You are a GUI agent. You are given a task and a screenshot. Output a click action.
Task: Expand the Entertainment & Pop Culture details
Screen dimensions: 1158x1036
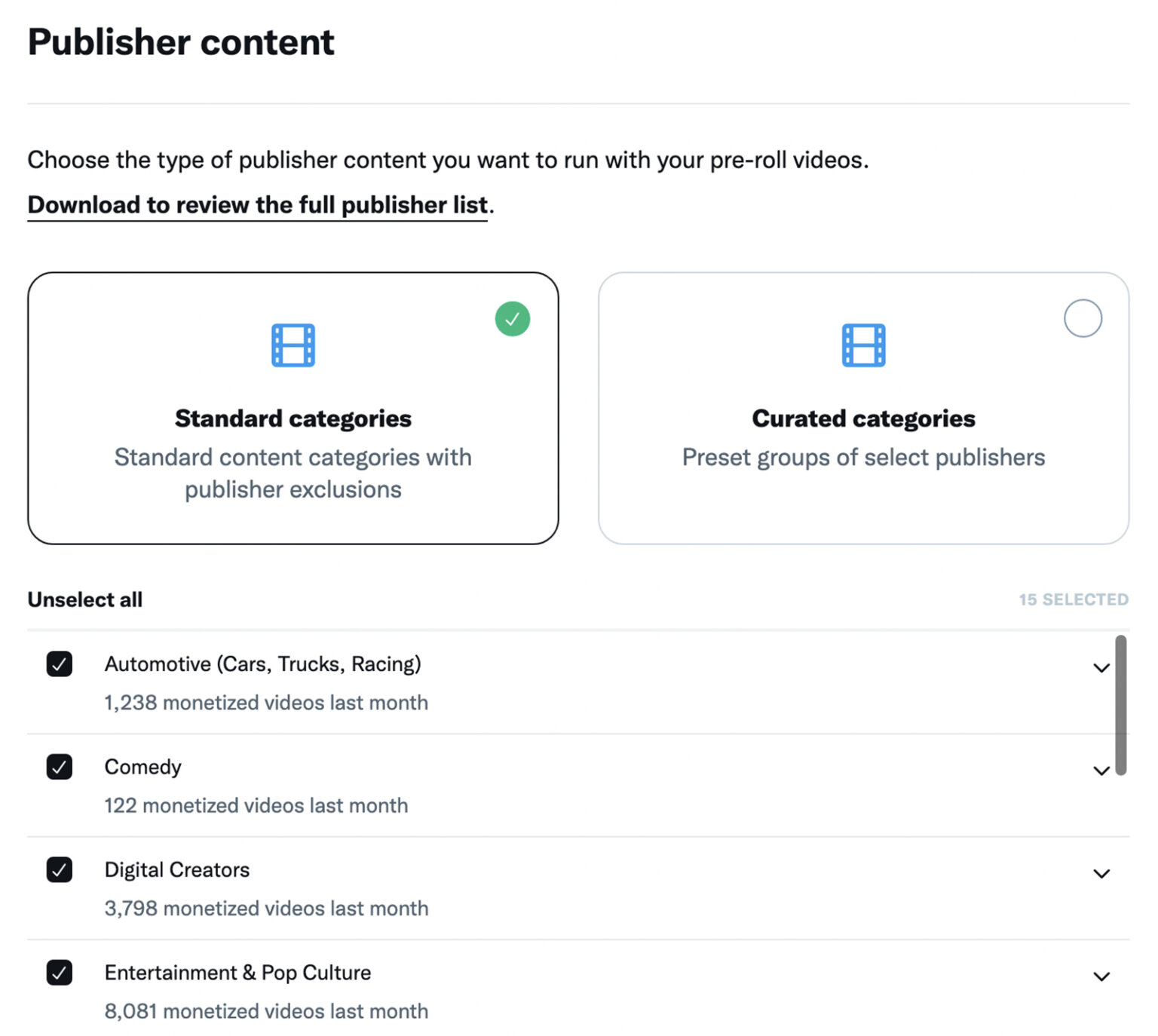click(1101, 977)
